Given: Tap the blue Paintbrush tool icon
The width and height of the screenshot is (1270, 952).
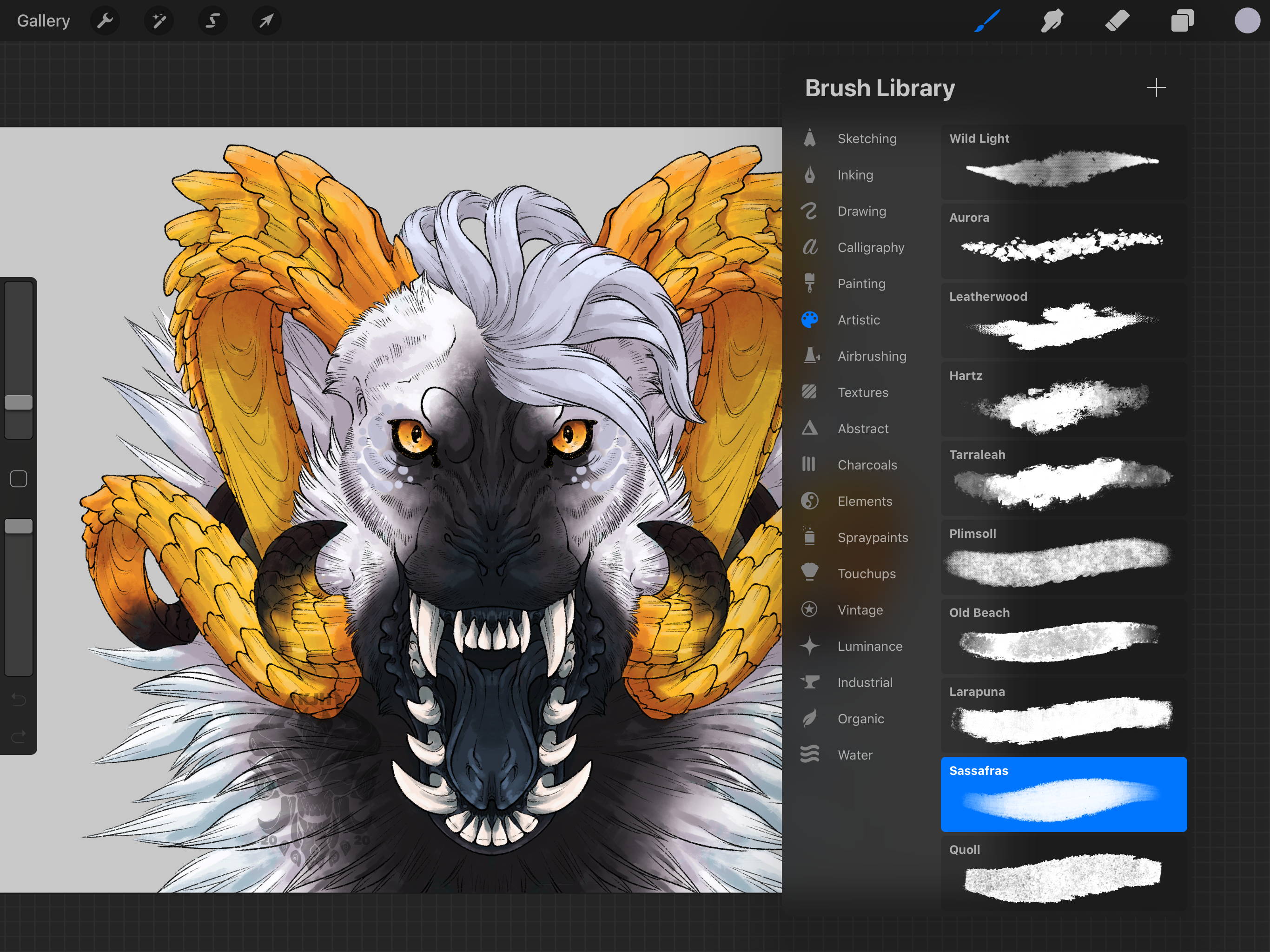Looking at the screenshot, I should (987, 21).
